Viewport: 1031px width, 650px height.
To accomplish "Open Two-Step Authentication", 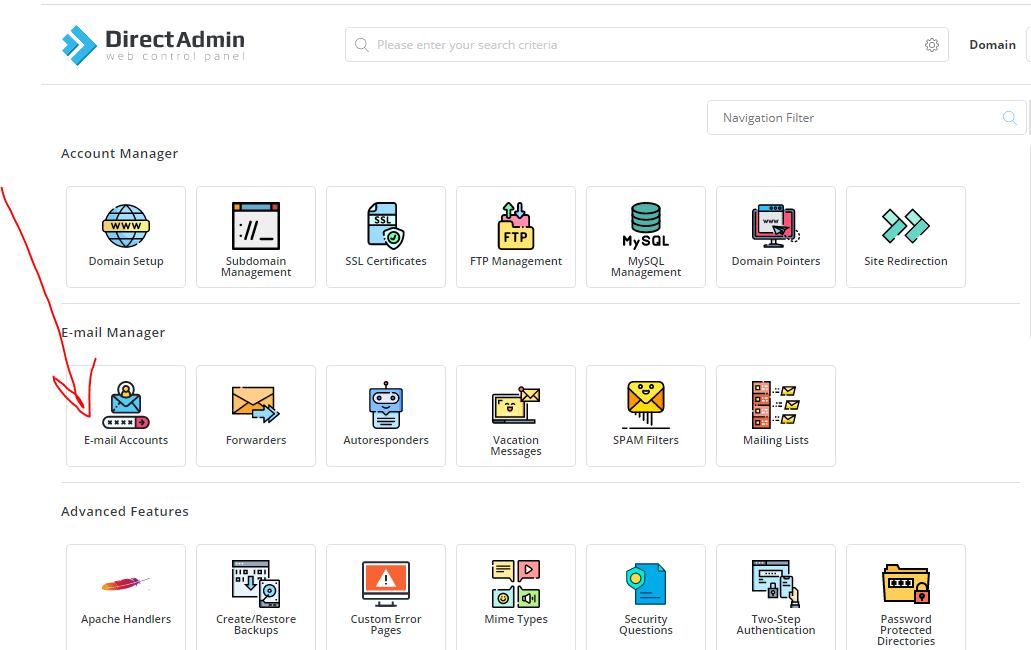I will pos(776,585).
